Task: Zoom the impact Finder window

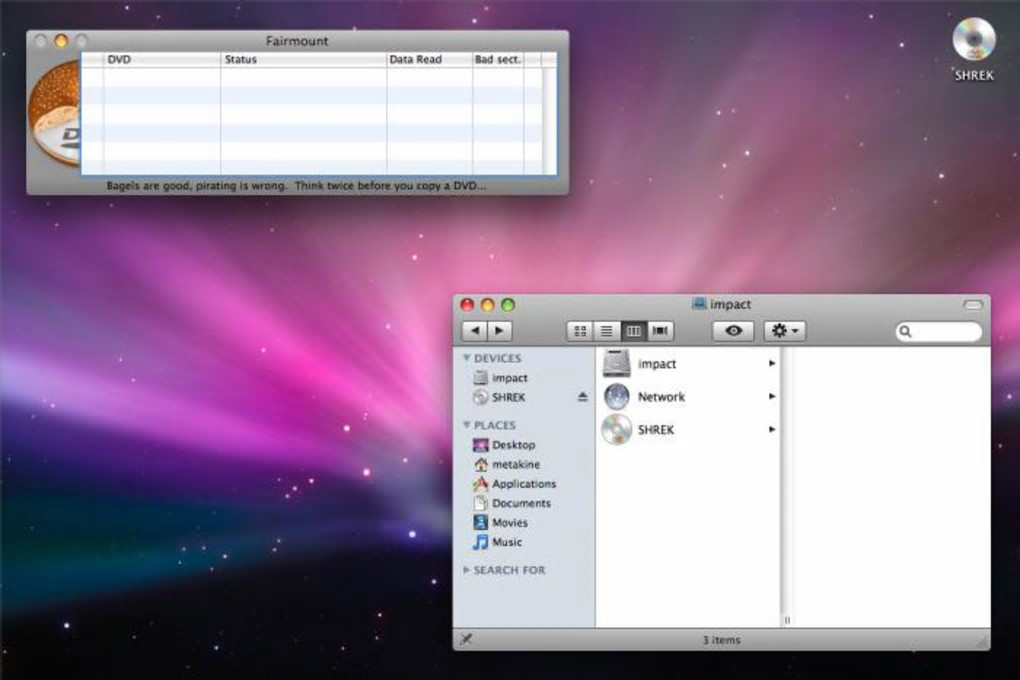Action: [x=508, y=305]
